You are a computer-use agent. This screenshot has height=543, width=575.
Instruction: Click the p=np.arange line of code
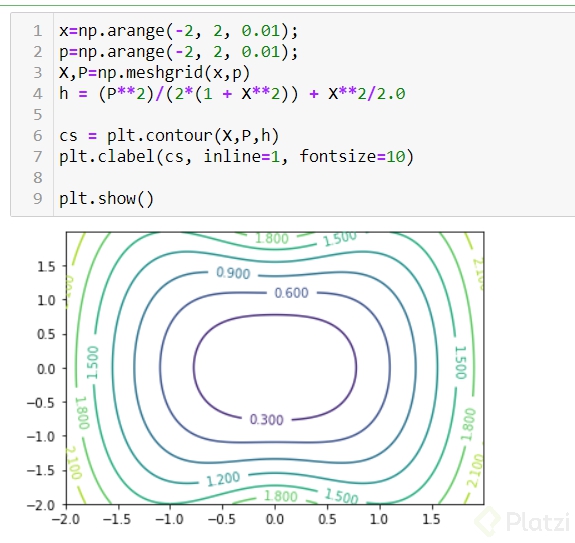point(179,52)
